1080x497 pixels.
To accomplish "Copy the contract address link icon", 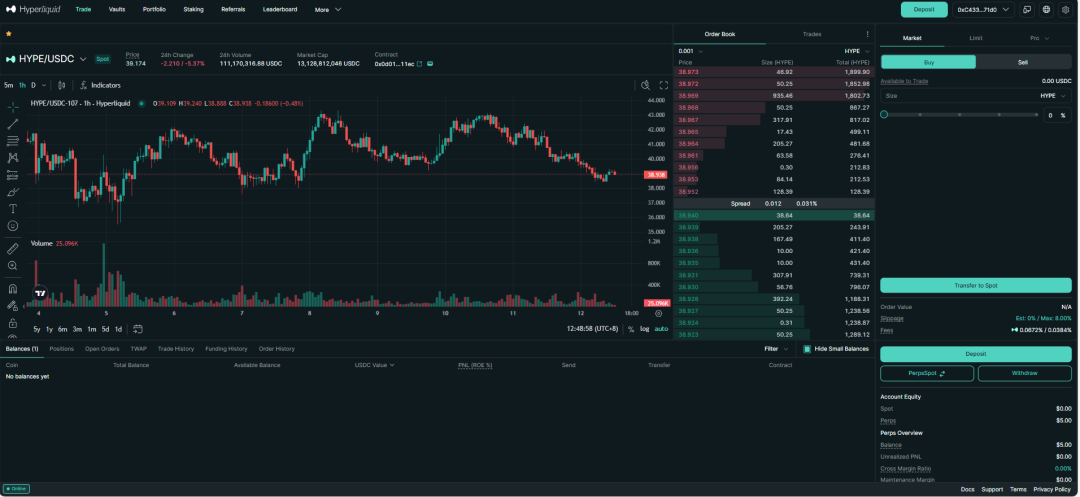I will (419, 64).
